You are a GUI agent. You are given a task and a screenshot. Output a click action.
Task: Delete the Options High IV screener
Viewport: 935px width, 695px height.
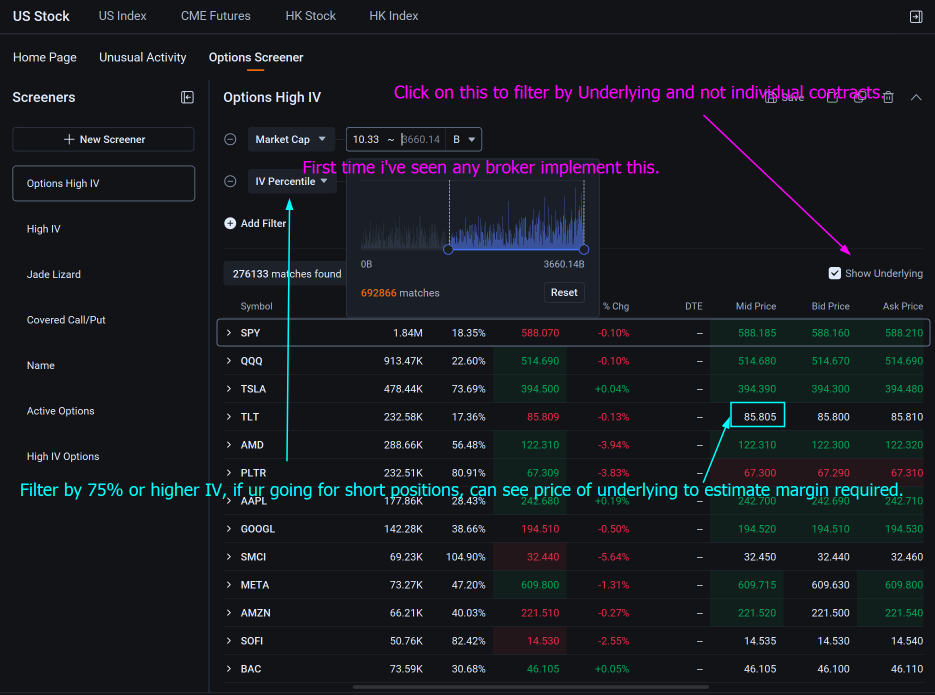(888, 97)
